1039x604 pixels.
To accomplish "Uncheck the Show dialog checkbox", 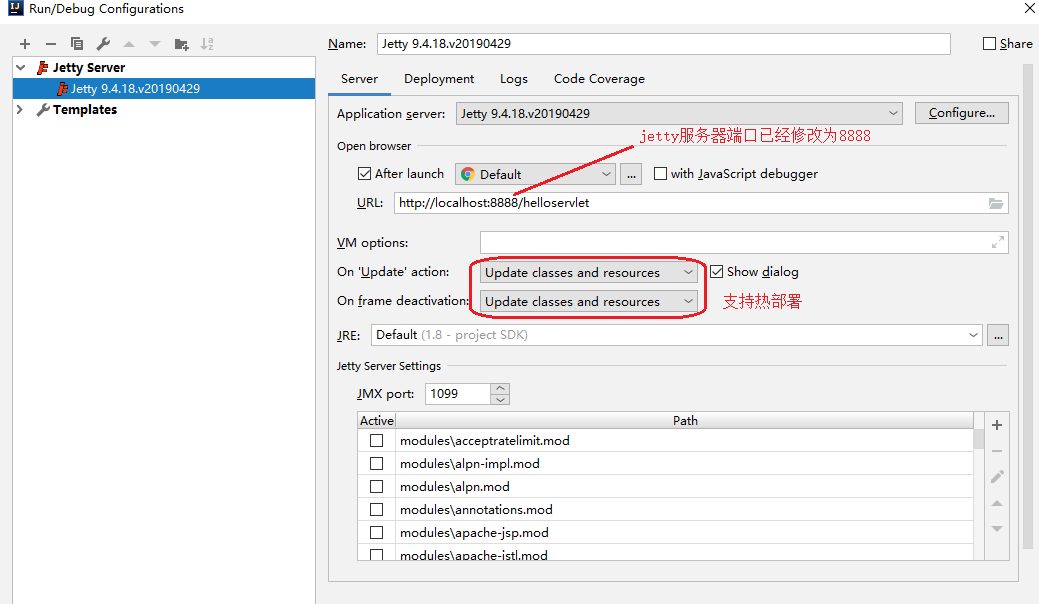I will (x=716, y=271).
